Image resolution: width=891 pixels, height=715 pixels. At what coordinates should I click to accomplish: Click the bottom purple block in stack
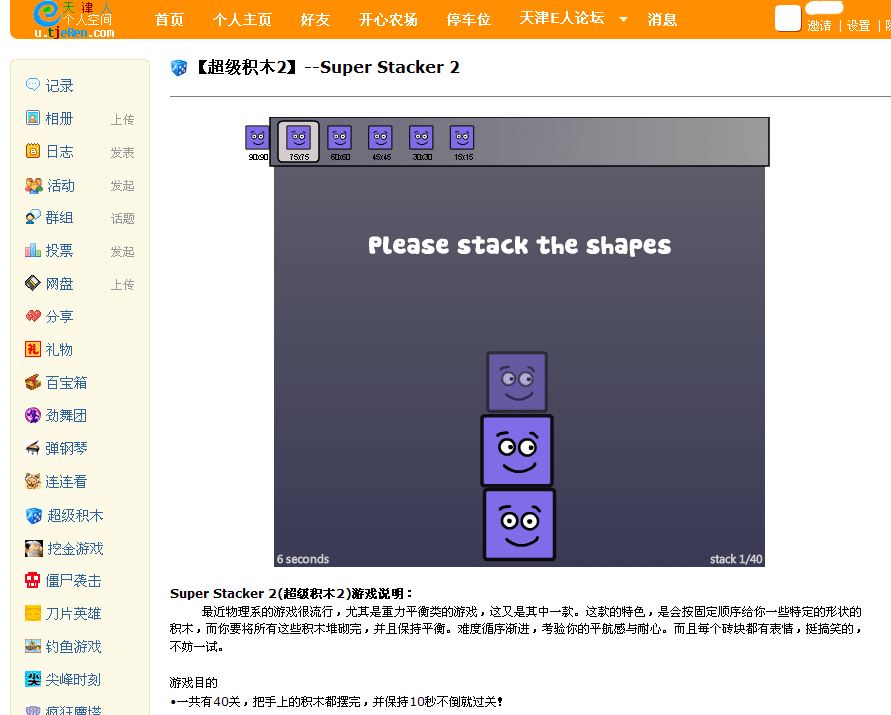coord(519,525)
